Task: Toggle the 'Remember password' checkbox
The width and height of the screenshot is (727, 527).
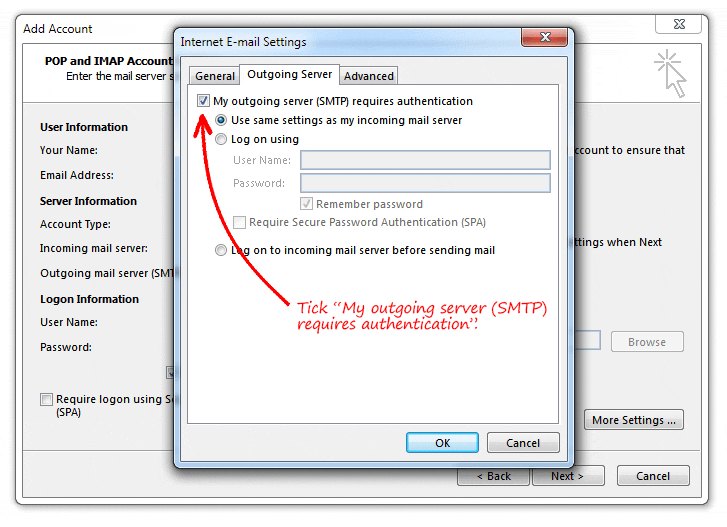Action: [307, 204]
